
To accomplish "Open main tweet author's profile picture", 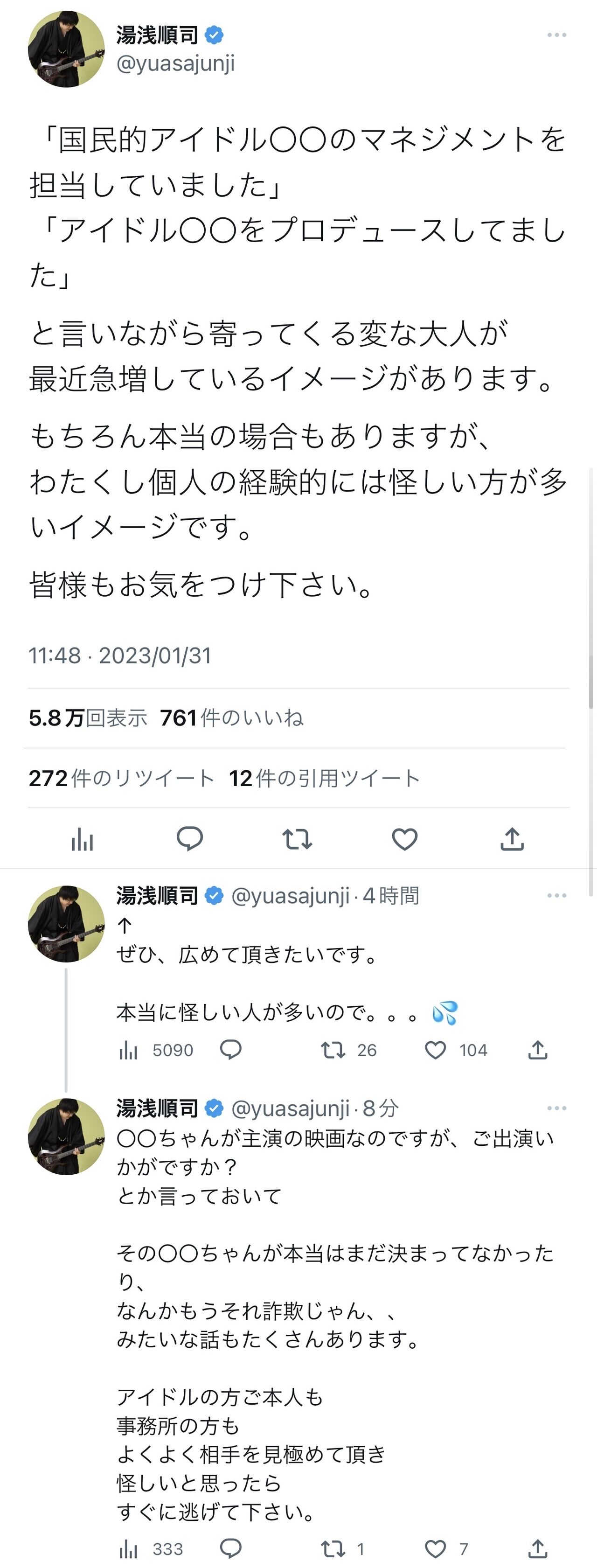I will [66, 49].
